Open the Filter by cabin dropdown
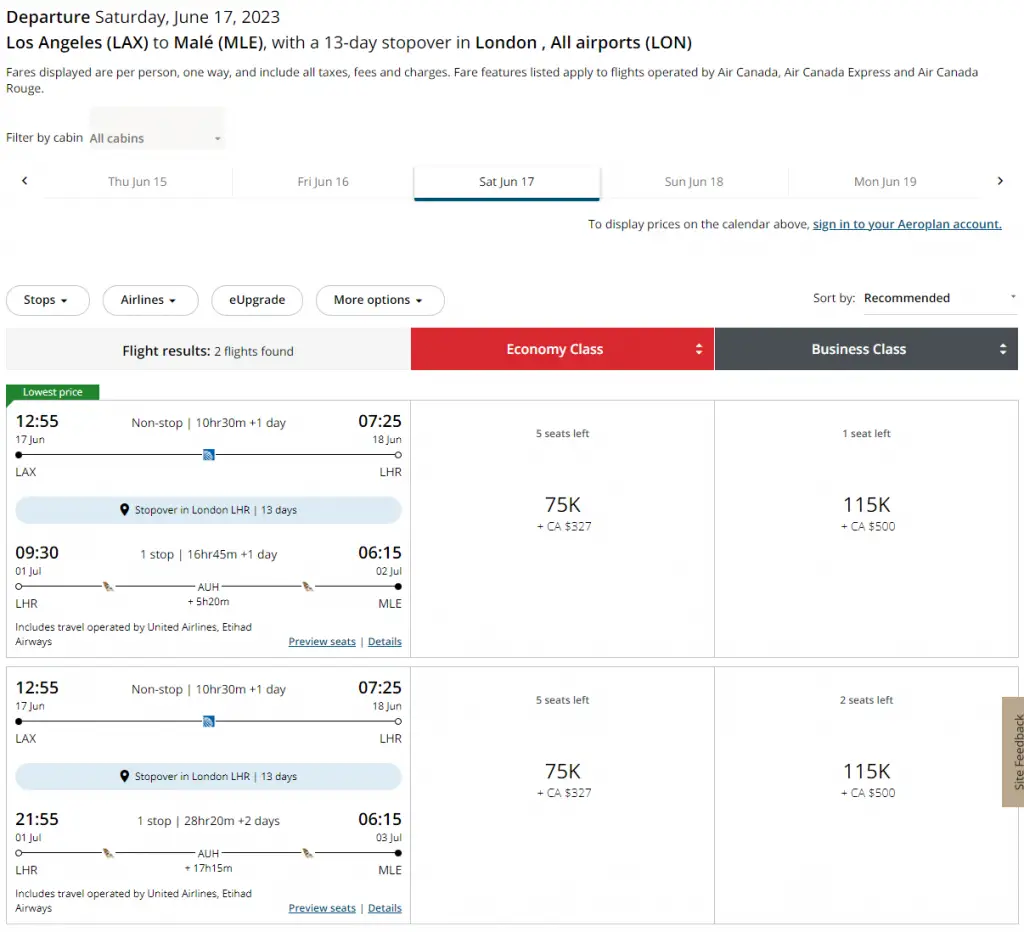This screenshot has height=932, width=1024. [x=156, y=138]
